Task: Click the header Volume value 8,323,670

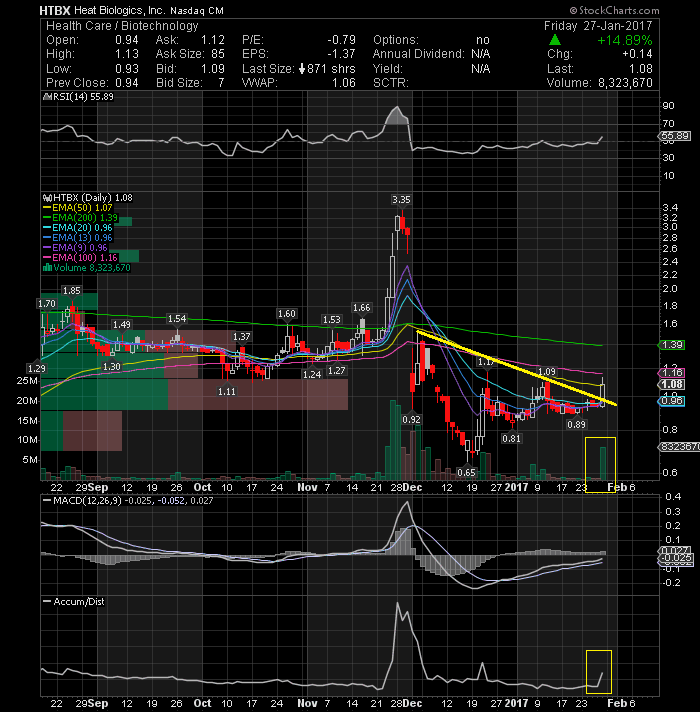Action: [625, 83]
